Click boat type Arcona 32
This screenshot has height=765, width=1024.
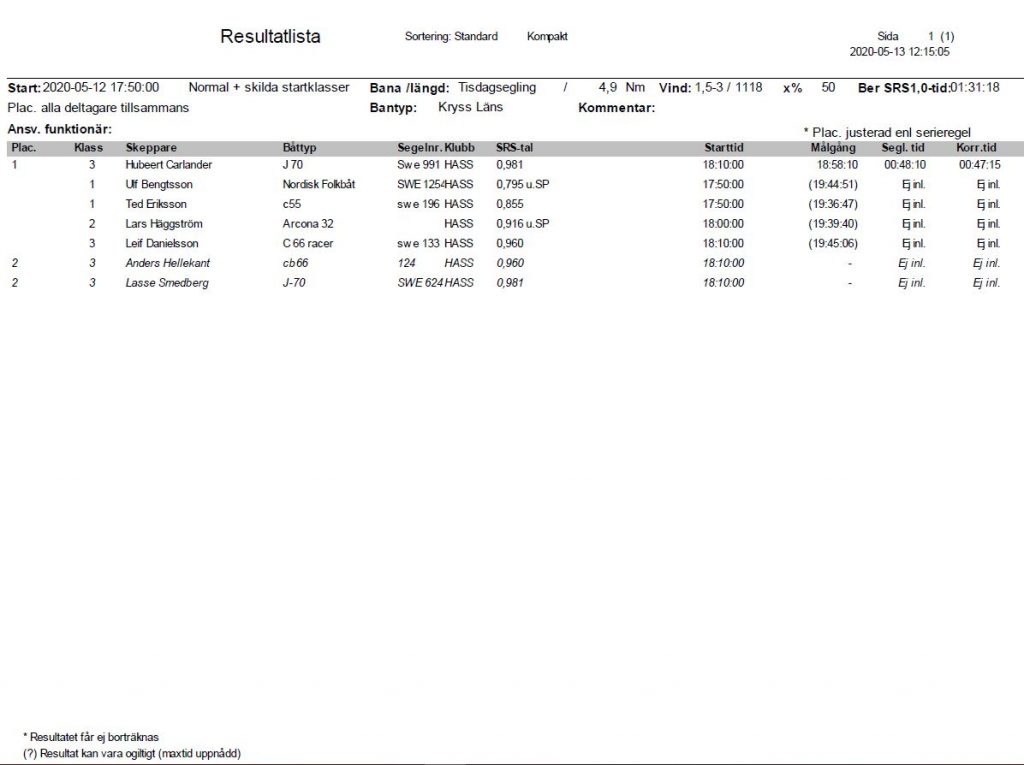pos(308,224)
